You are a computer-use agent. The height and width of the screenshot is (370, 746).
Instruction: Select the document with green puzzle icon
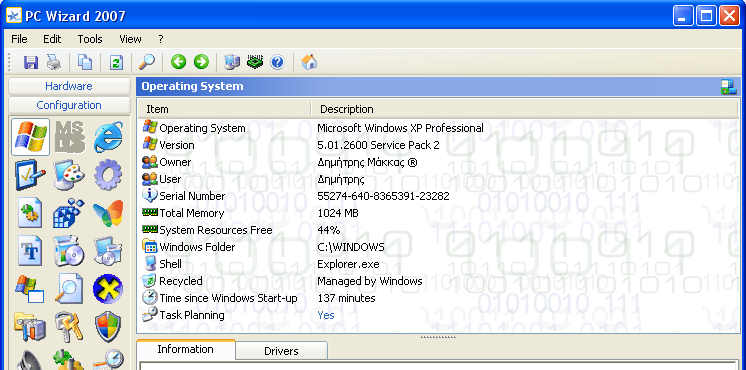[x=30, y=213]
